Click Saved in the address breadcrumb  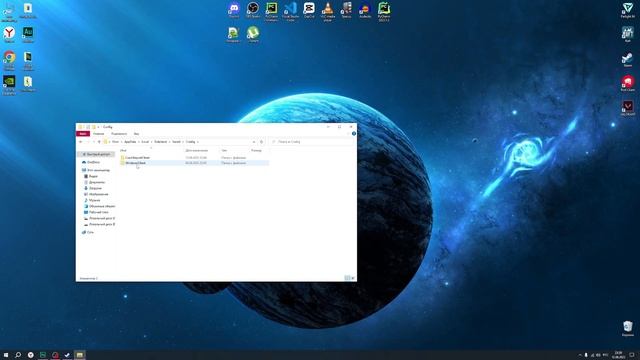(x=176, y=142)
